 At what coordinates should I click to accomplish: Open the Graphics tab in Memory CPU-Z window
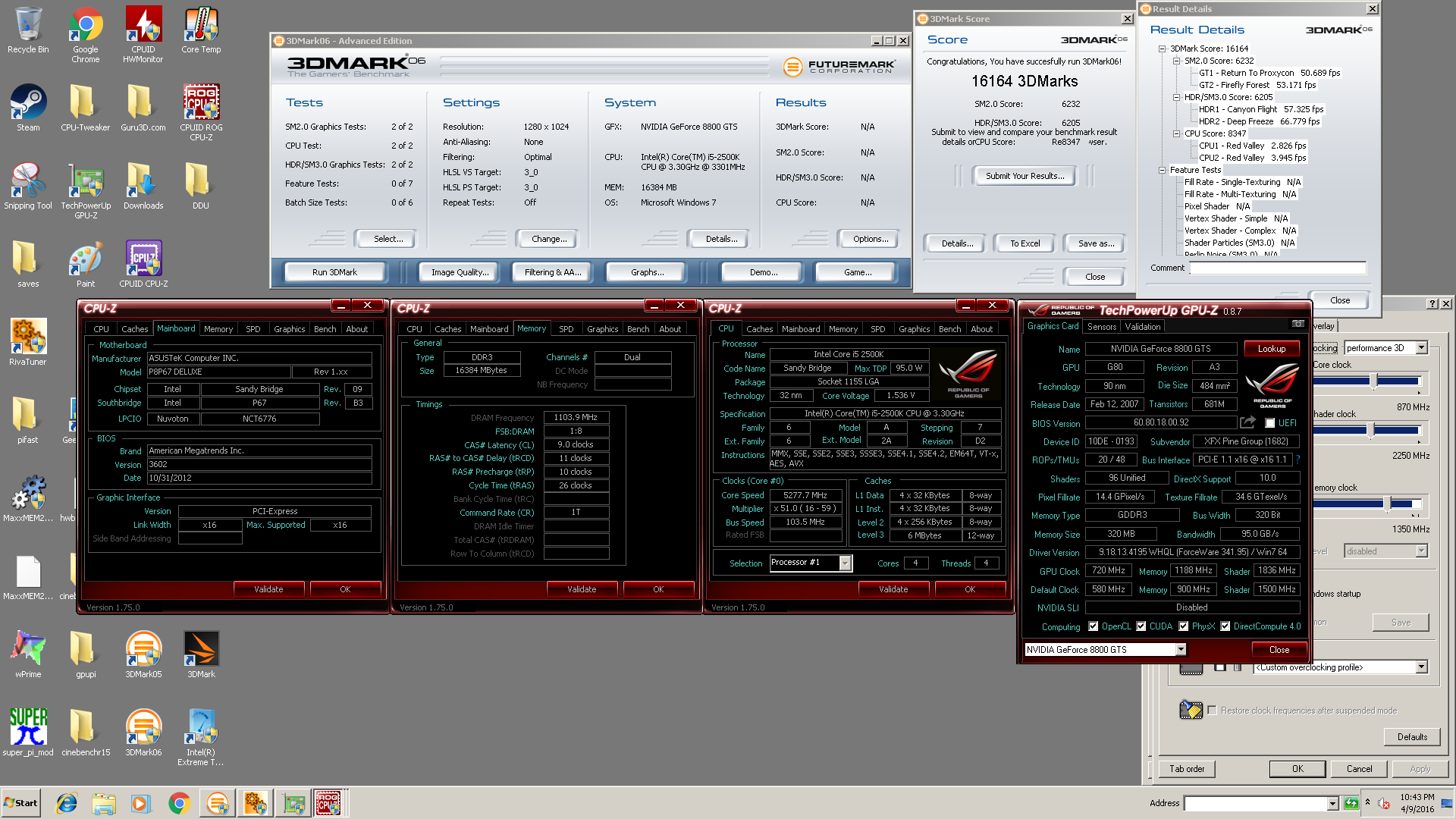click(603, 329)
